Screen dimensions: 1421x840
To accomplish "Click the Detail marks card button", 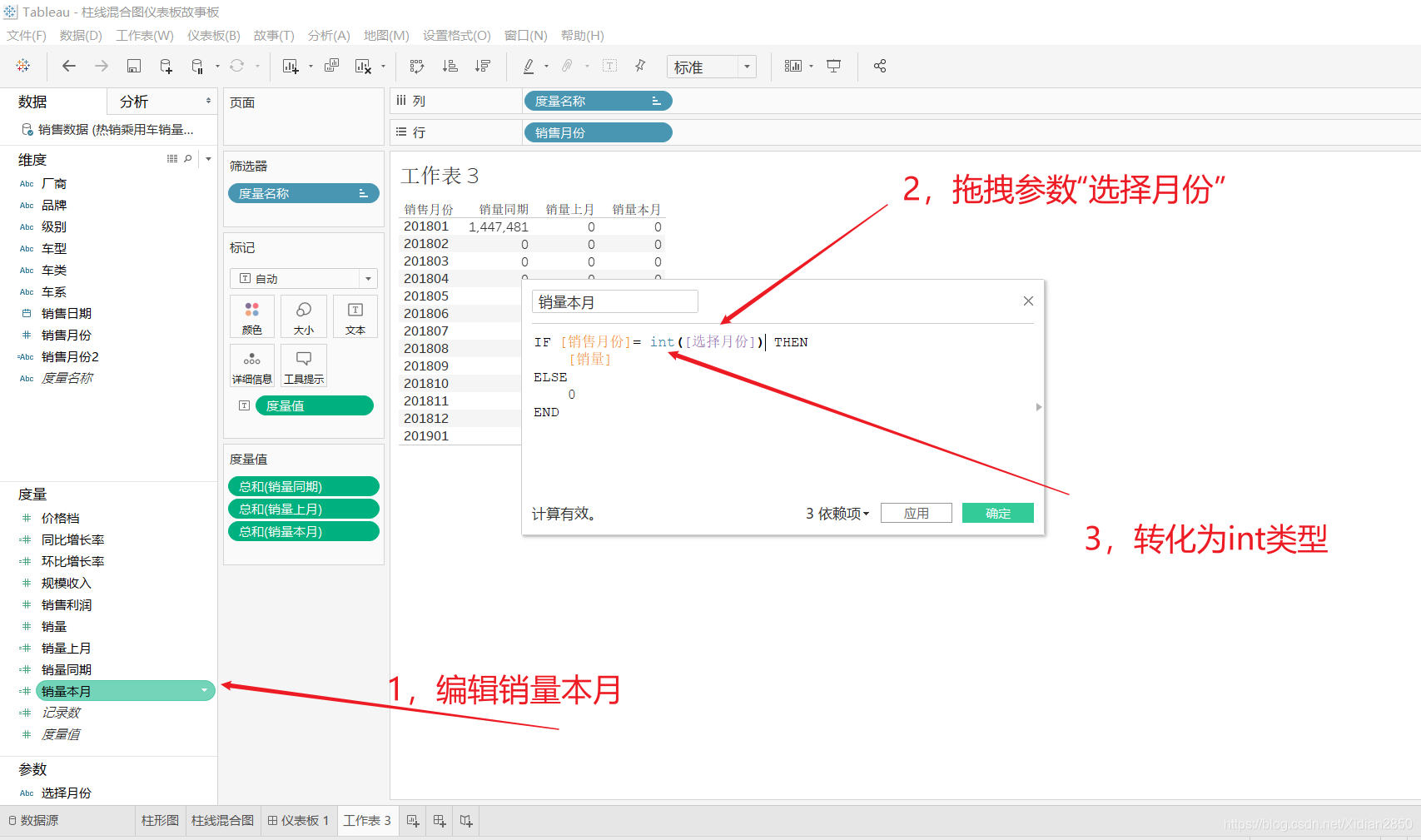I will [252, 365].
